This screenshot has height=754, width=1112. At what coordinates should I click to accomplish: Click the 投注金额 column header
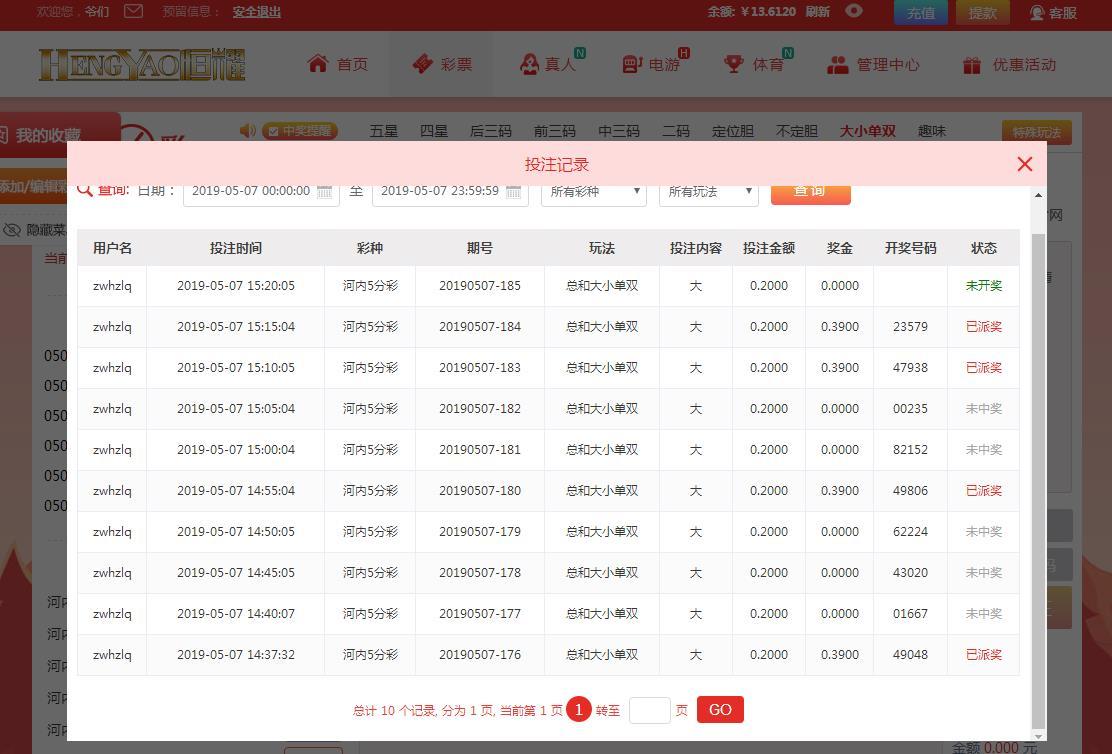(x=769, y=248)
